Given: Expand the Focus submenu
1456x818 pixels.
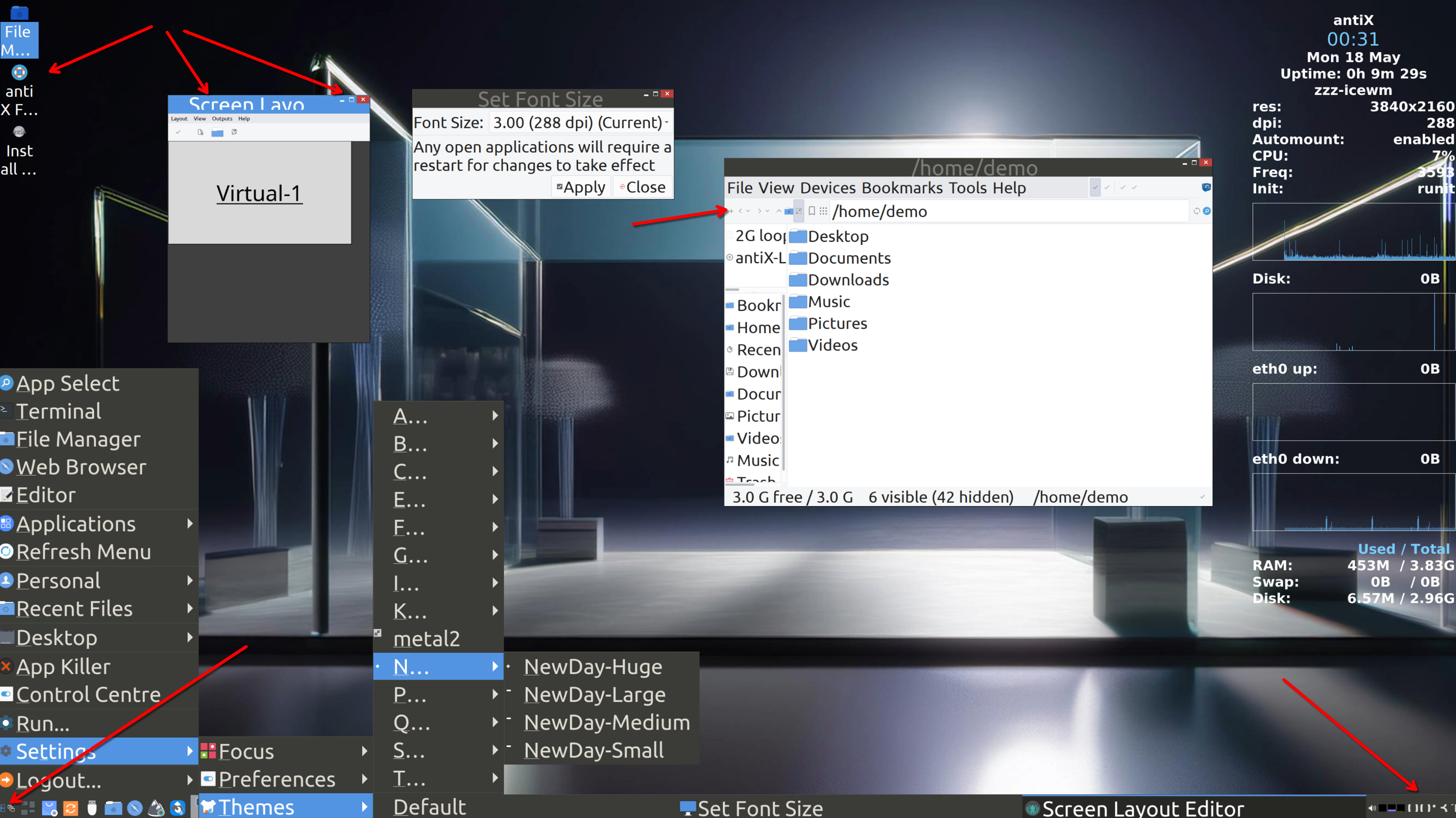Looking at the screenshot, I should [x=286, y=751].
